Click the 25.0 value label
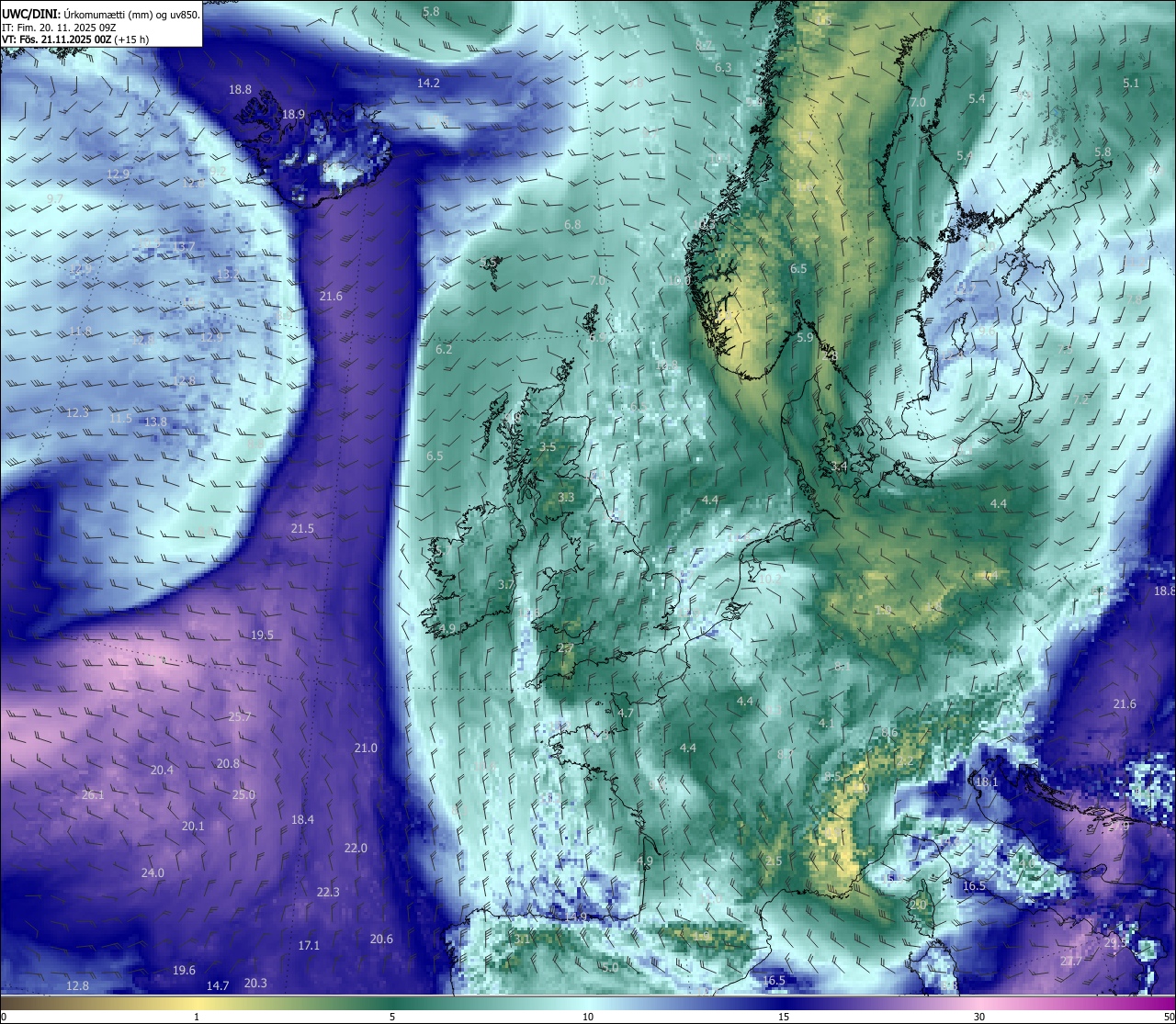This screenshot has width=1176, height=1024. pyautogui.click(x=243, y=795)
